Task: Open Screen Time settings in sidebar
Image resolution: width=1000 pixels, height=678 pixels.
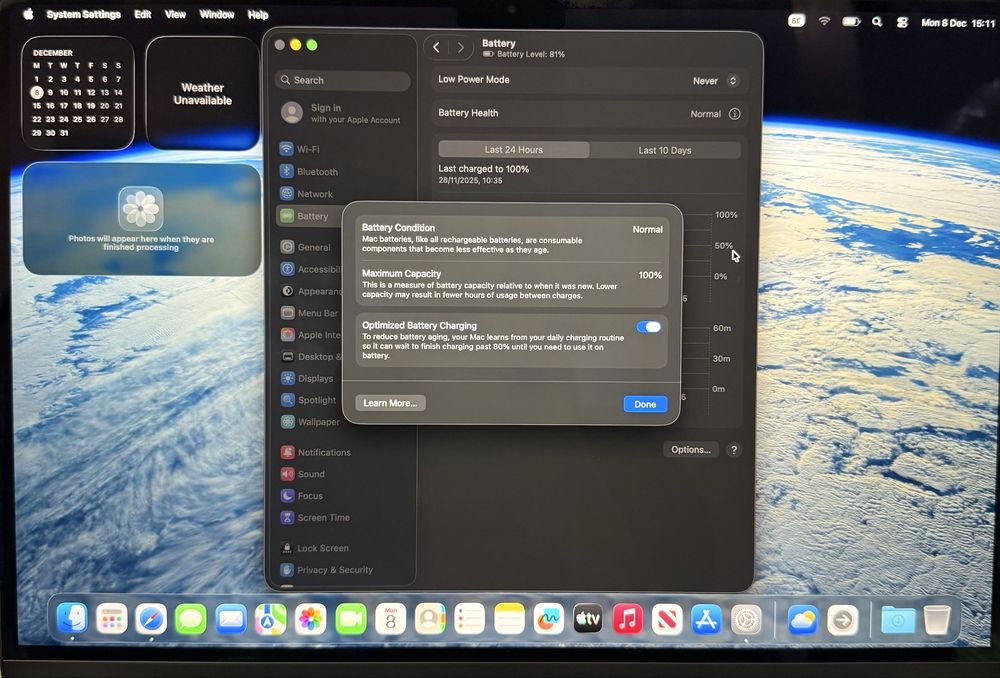Action: click(315, 517)
